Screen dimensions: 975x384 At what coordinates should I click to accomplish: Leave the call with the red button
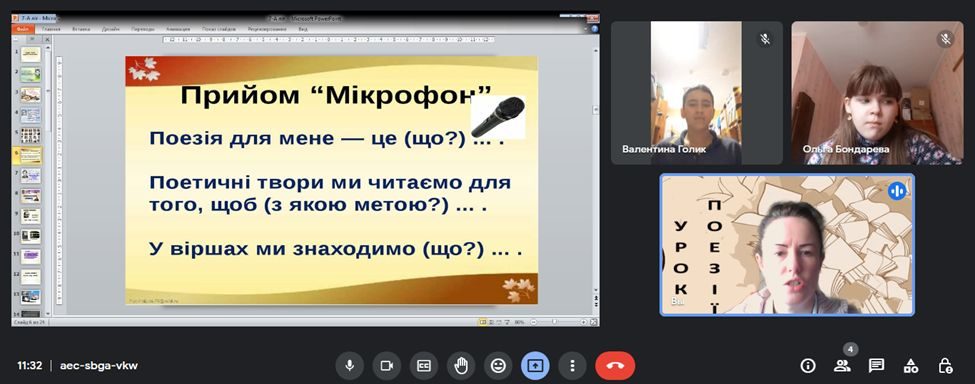615,365
